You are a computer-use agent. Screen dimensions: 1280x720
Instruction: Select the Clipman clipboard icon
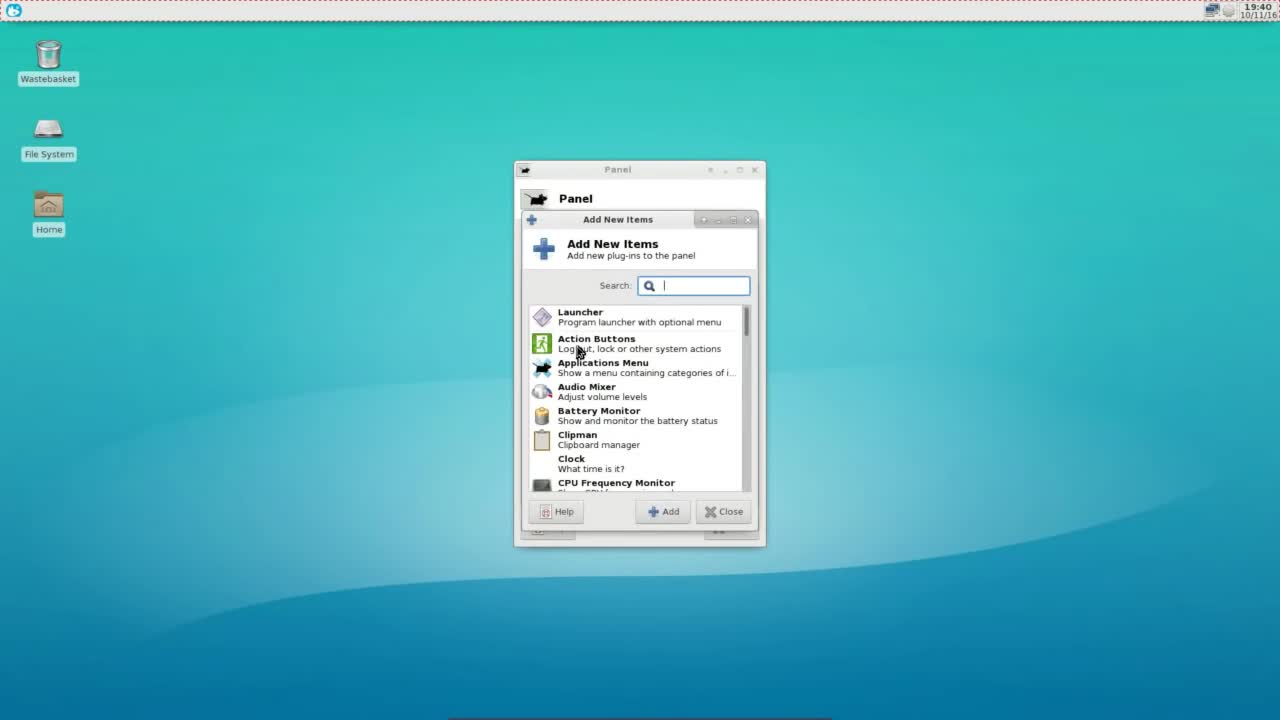(x=541, y=440)
